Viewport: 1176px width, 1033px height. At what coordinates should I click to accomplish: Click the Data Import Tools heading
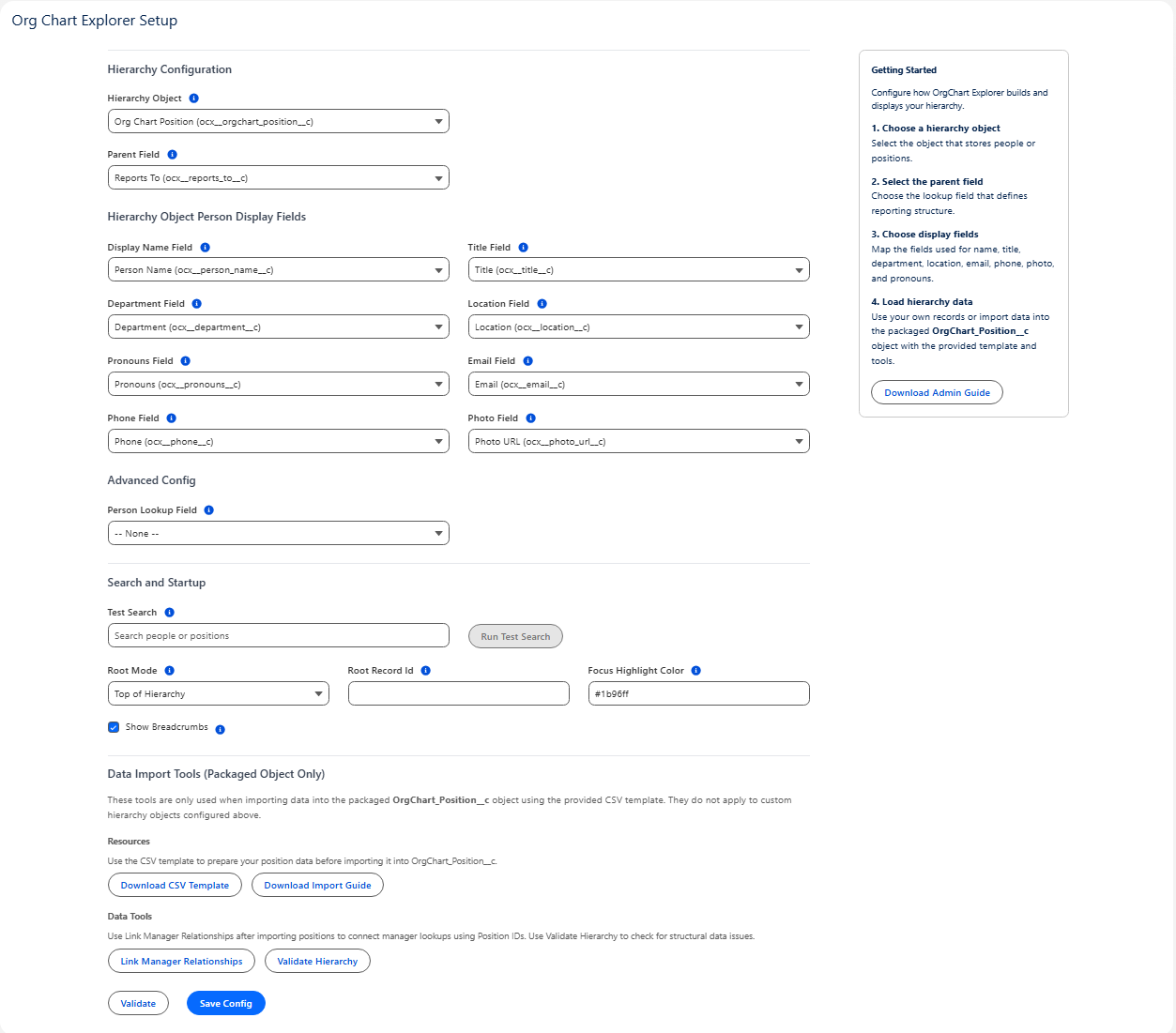click(x=216, y=774)
